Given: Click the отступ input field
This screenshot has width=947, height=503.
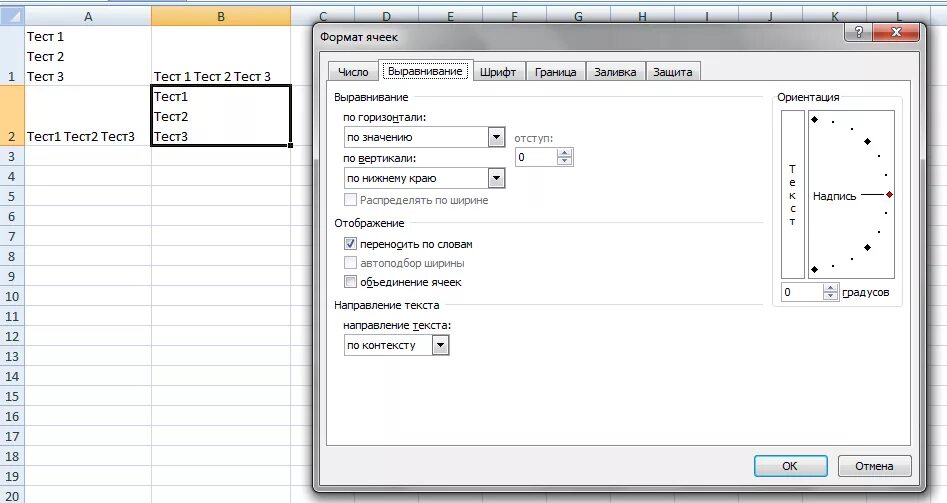Looking at the screenshot, I should 536,157.
